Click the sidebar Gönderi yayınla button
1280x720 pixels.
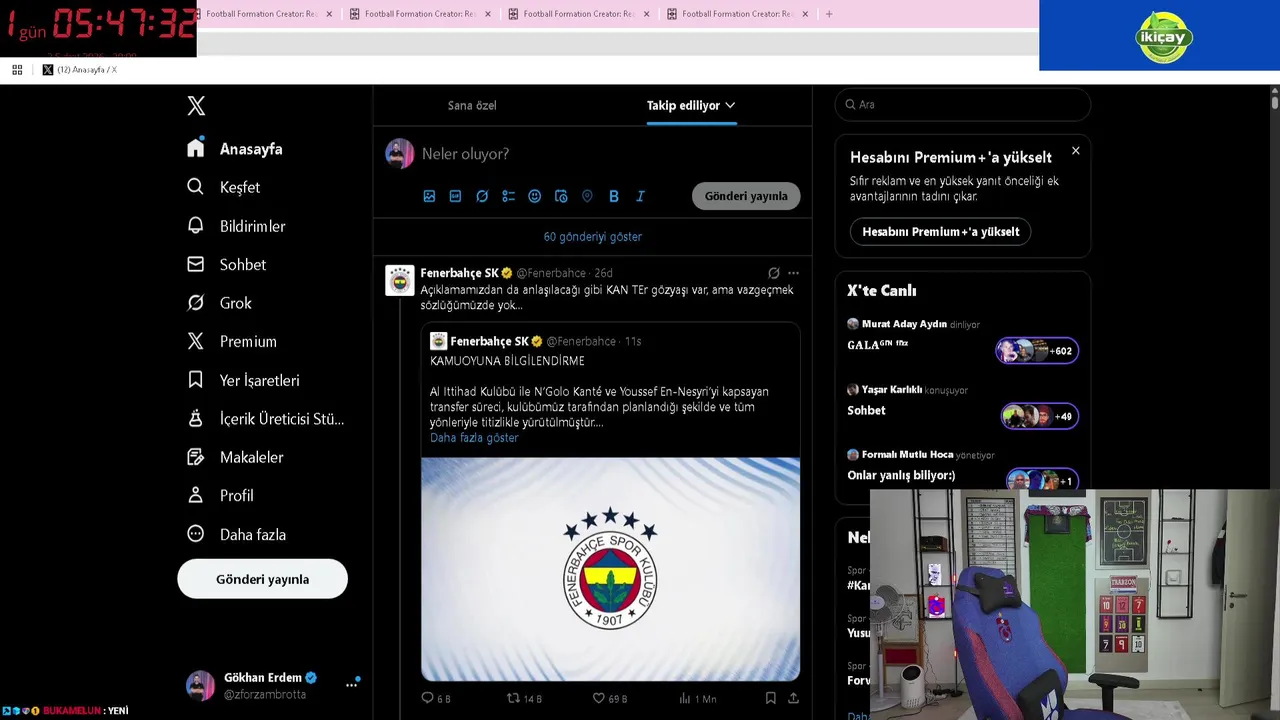pos(262,579)
